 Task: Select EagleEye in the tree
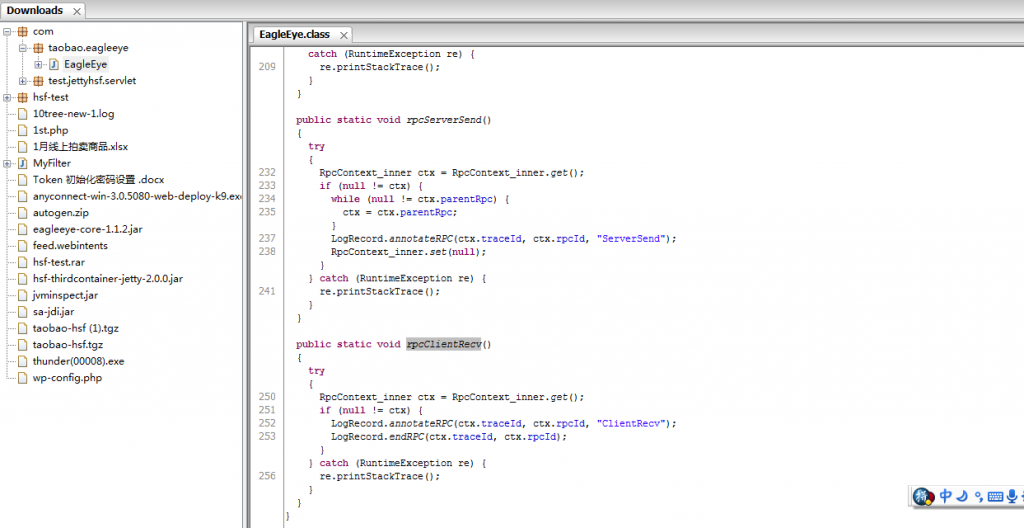(x=86, y=64)
